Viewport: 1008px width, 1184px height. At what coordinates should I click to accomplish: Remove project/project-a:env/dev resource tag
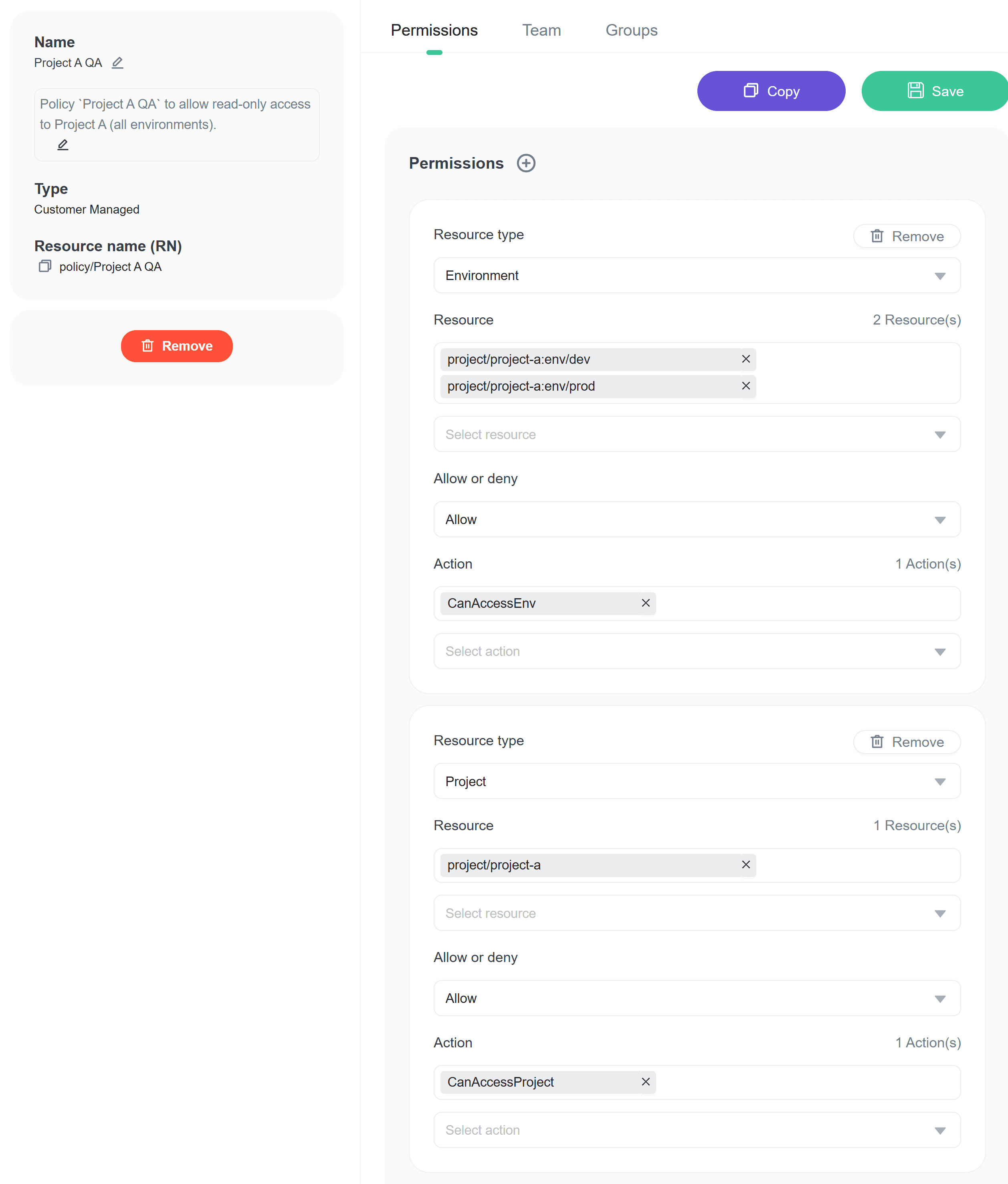(746, 359)
